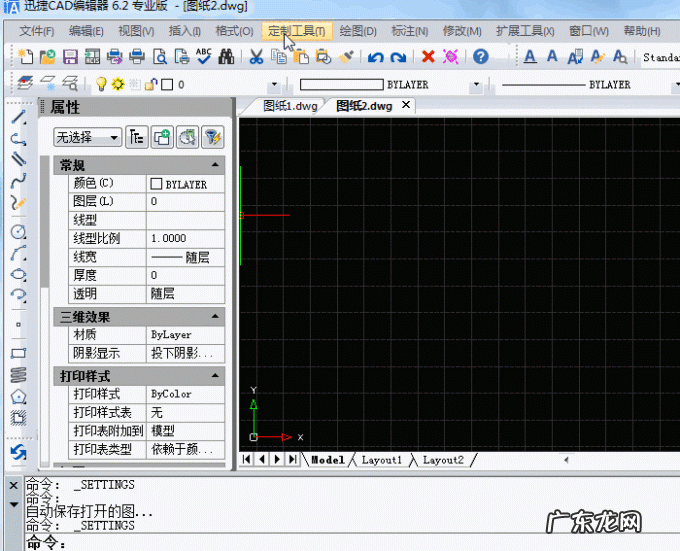Open the 无选择 selection dropdown
680x551 pixels.
point(87,137)
